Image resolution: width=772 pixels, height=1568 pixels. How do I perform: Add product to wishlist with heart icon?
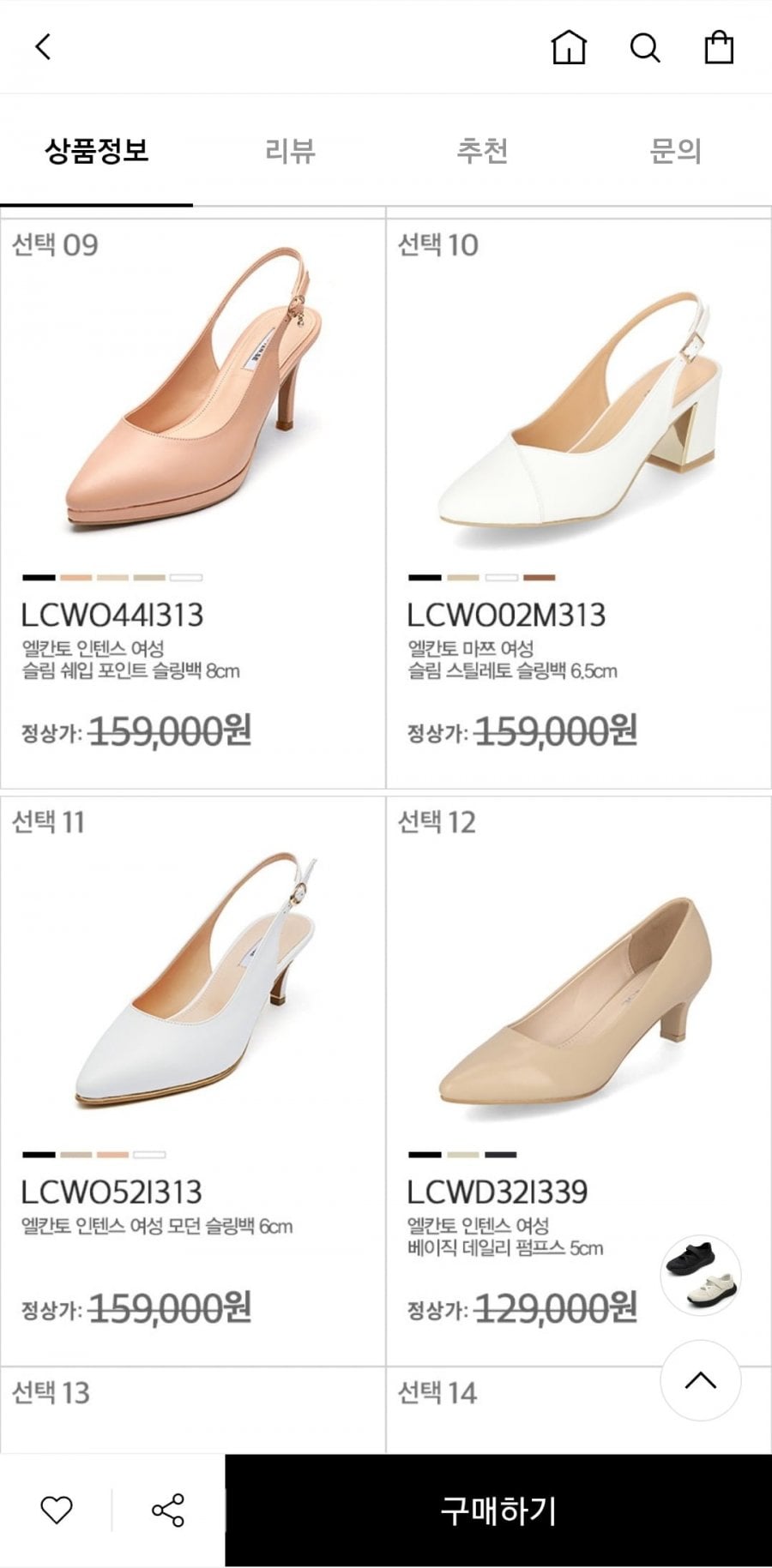tap(57, 1510)
